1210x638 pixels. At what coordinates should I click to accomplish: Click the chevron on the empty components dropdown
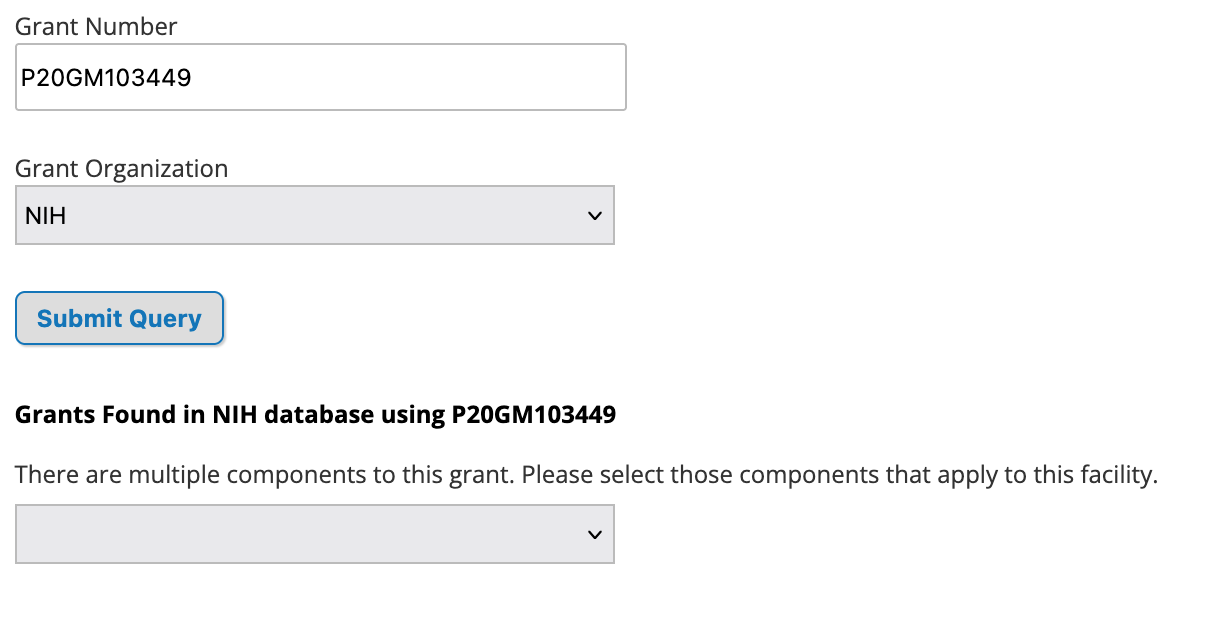pyautogui.click(x=595, y=534)
